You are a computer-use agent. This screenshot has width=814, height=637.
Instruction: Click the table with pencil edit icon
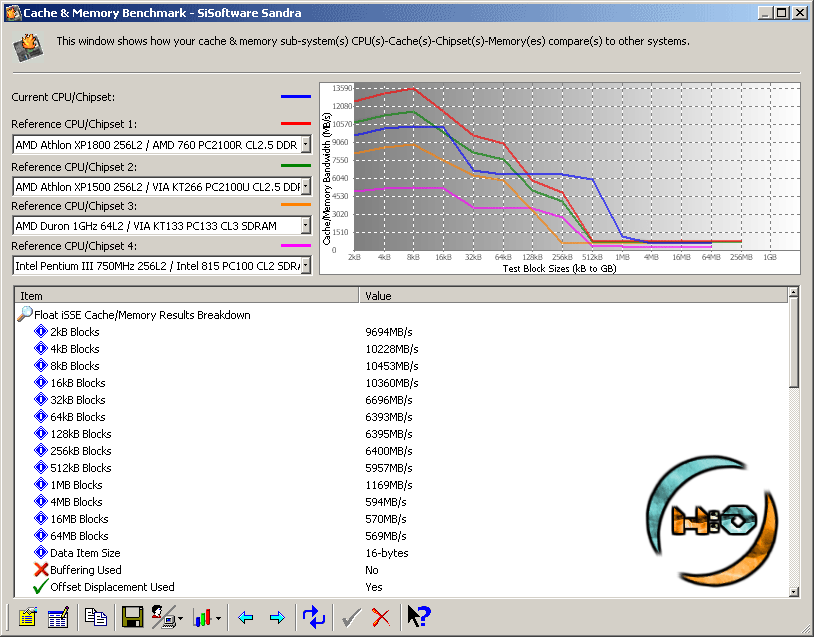coord(58,617)
